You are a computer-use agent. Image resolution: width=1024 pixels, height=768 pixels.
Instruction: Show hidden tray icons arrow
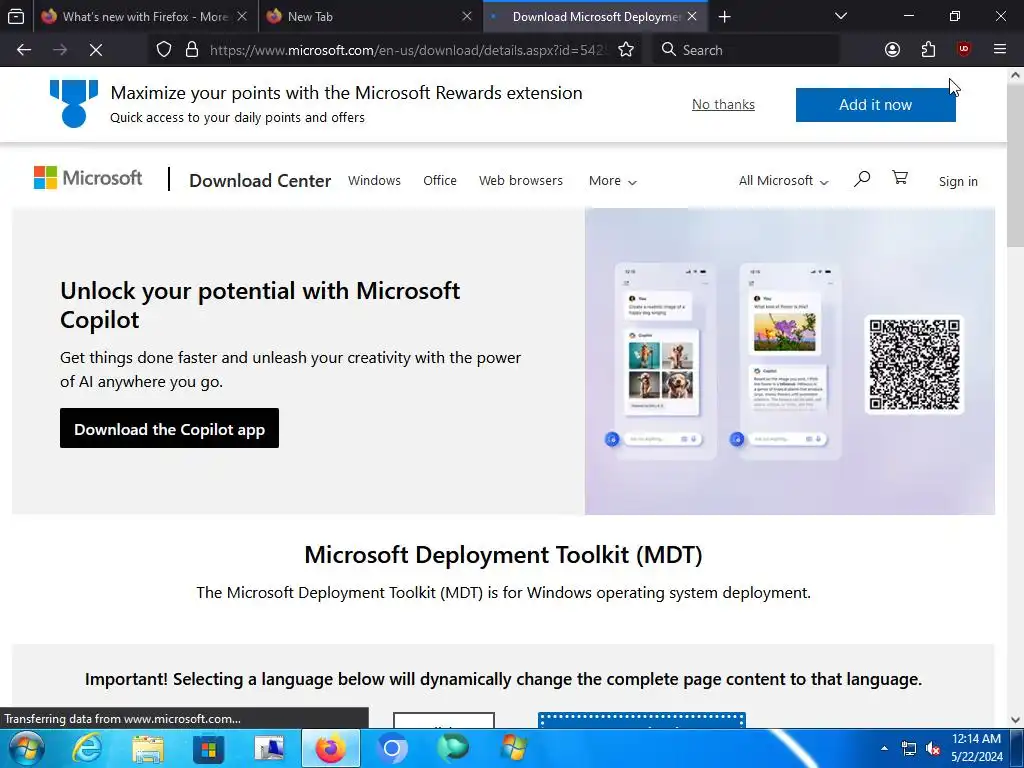coord(884,748)
